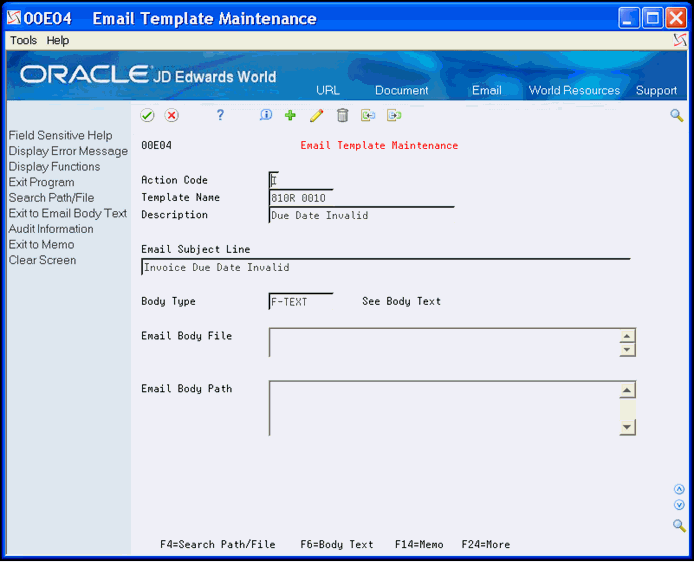Open the Support banner link
Screen dimensions: 694x562
click(656, 90)
